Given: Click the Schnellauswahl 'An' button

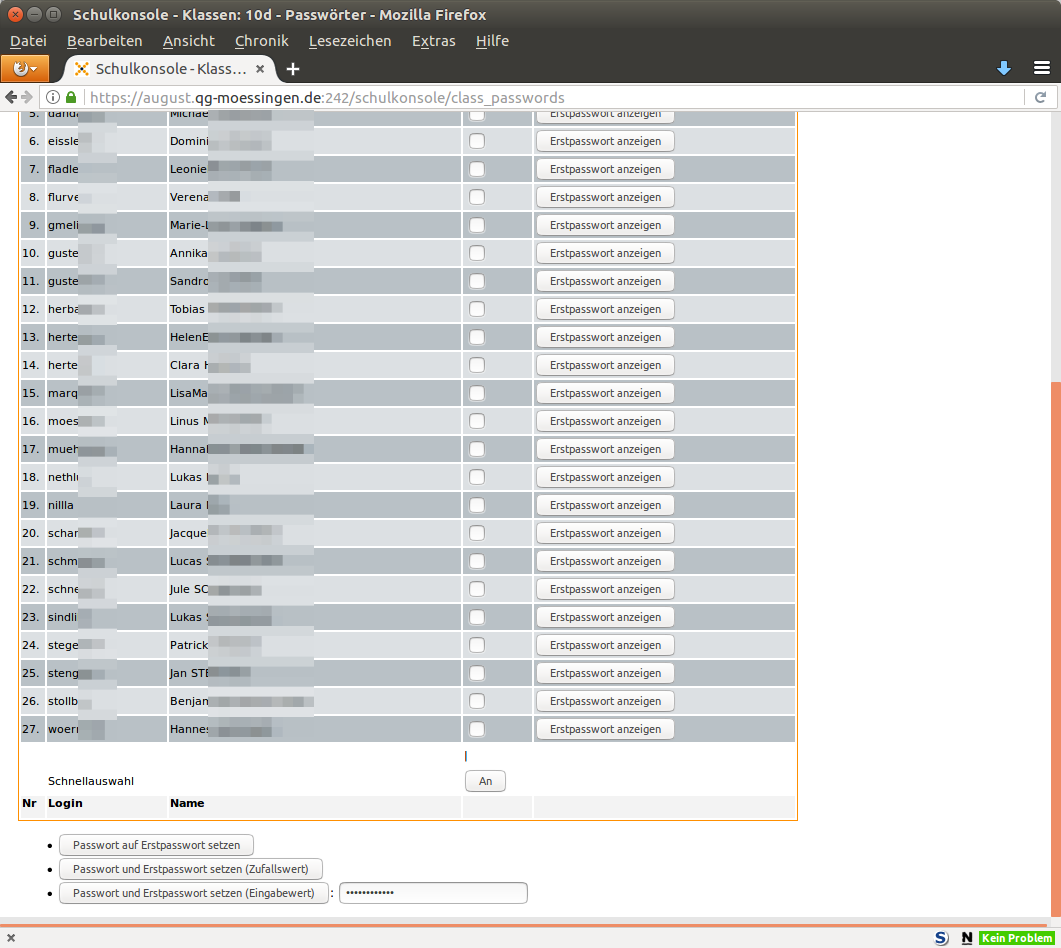Looking at the screenshot, I should [485, 781].
